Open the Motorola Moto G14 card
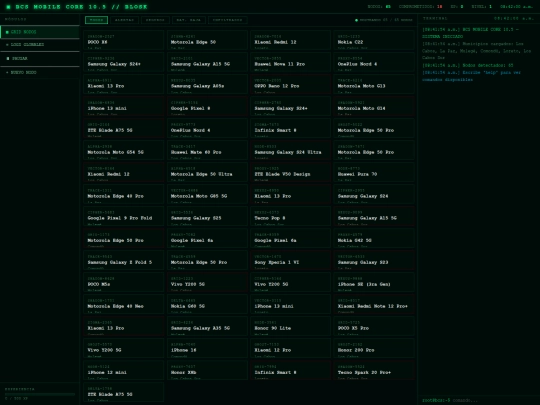This screenshot has height=405, width=540. pos(374,106)
